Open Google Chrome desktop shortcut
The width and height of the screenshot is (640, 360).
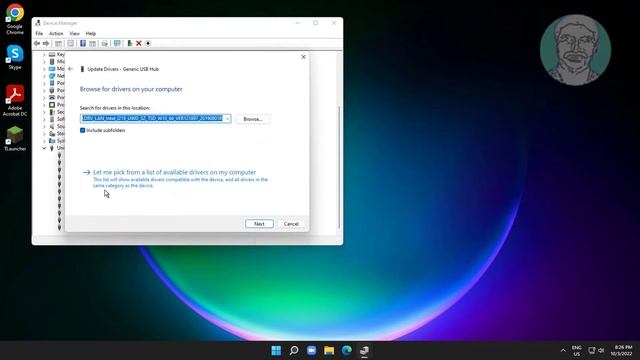15,19
